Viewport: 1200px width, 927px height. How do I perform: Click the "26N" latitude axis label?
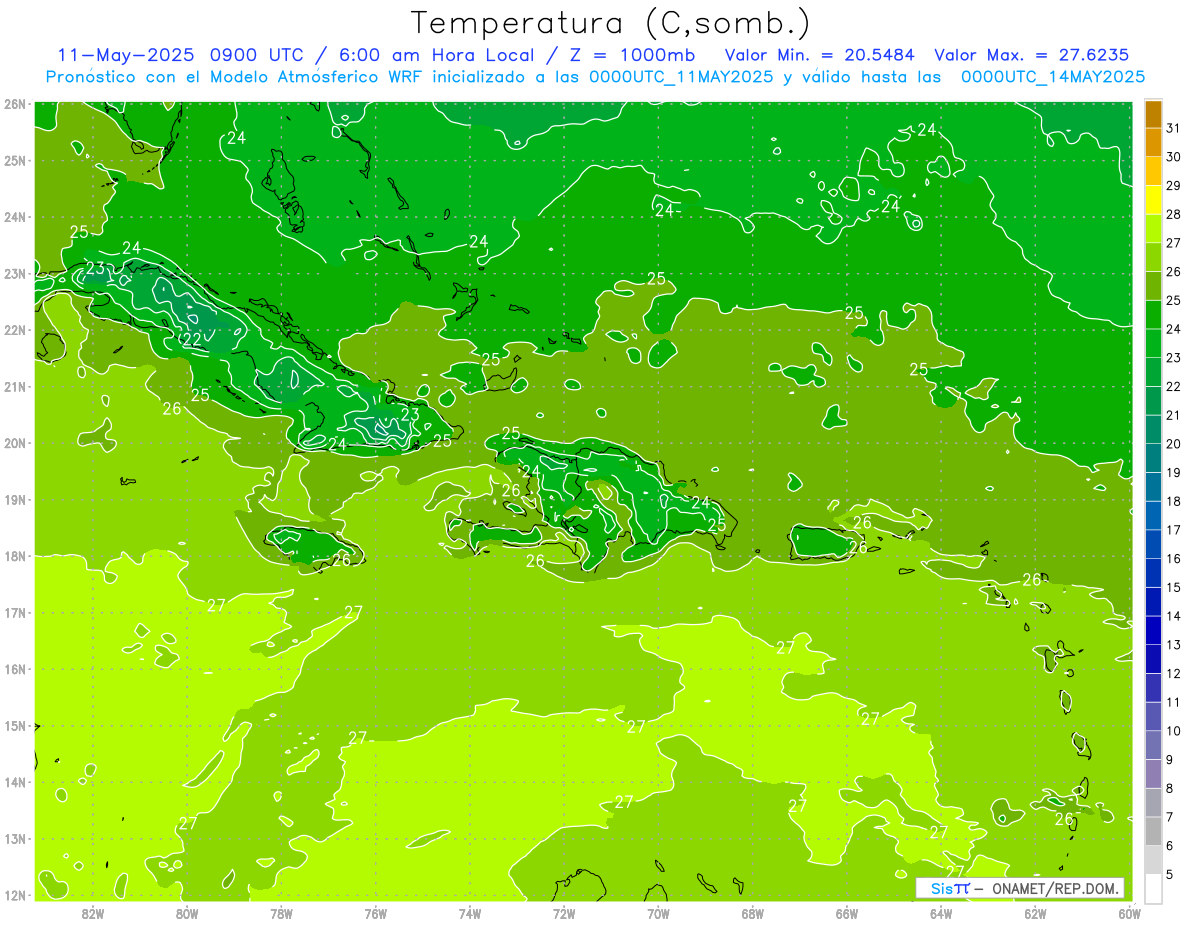pos(14,104)
